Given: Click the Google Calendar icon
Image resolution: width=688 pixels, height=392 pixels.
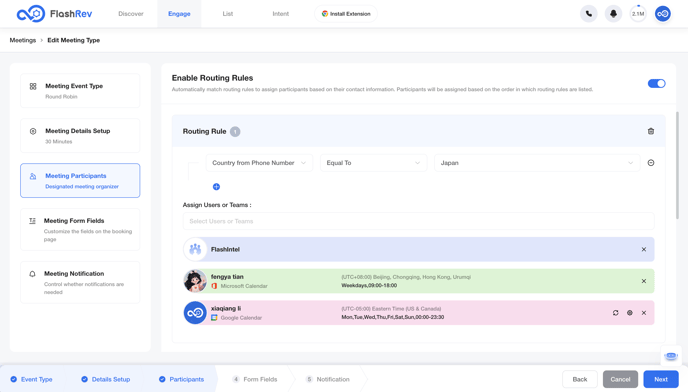Looking at the screenshot, I should pos(214,317).
